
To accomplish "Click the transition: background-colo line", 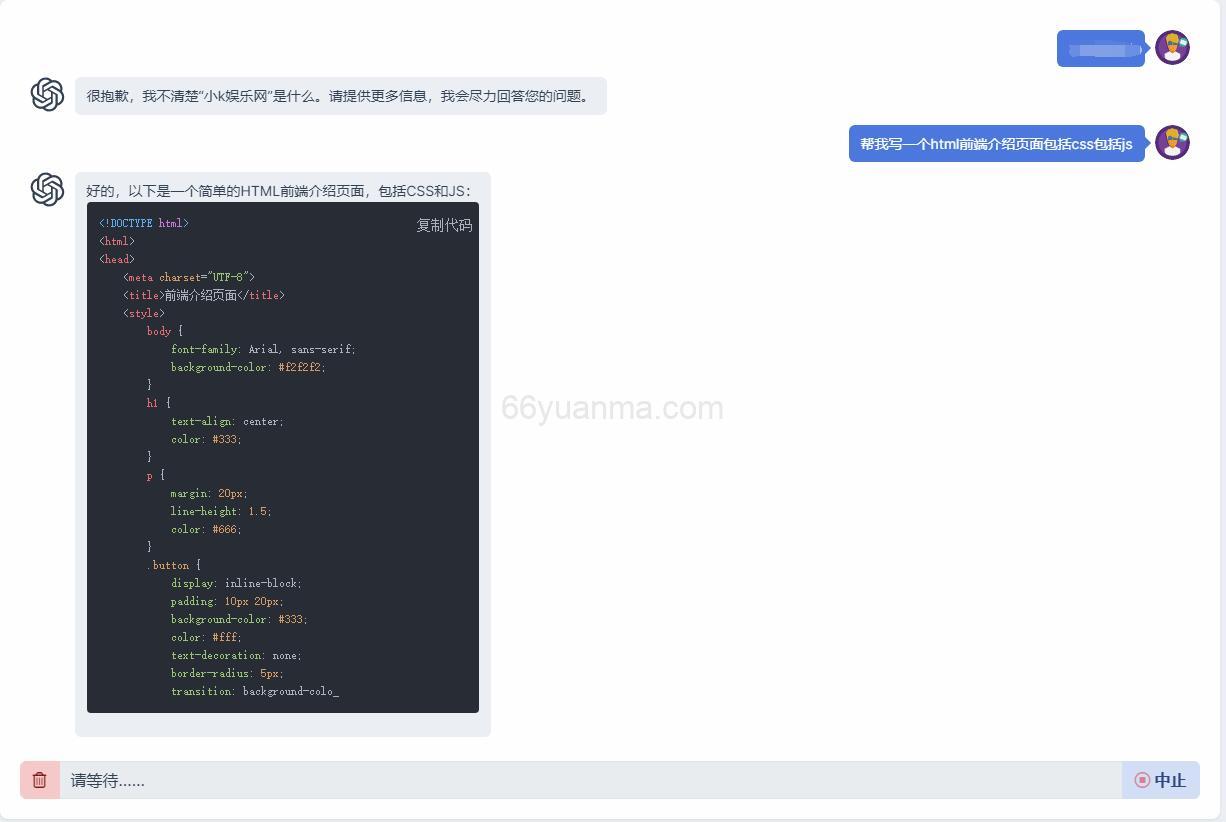I will (x=254, y=691).
